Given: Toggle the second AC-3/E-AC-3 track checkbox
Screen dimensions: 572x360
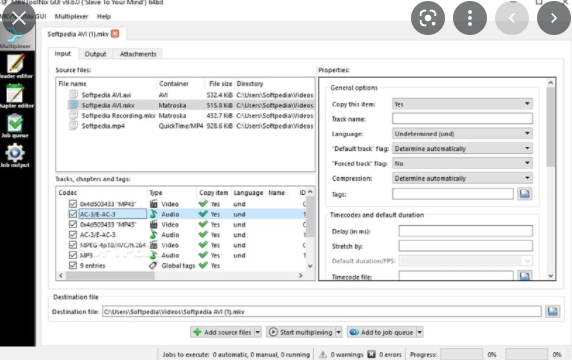Looking at the screenshot, I should [x=73, y=235].
